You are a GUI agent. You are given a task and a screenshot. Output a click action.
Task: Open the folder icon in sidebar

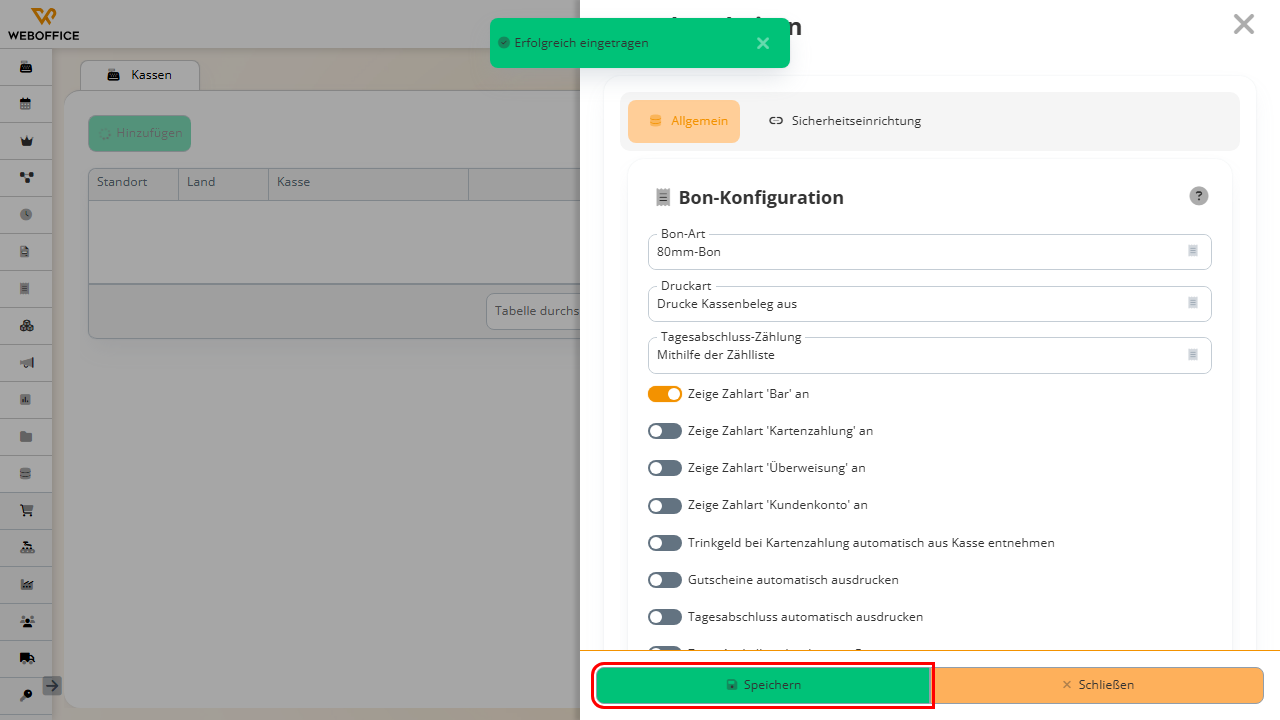26,436
